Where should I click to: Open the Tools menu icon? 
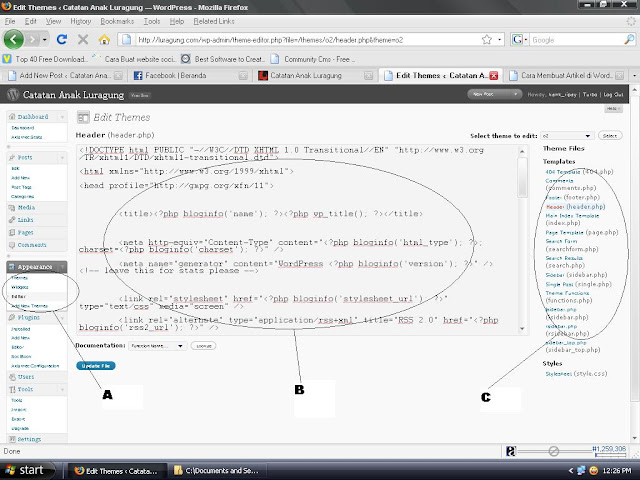(12, 390)
